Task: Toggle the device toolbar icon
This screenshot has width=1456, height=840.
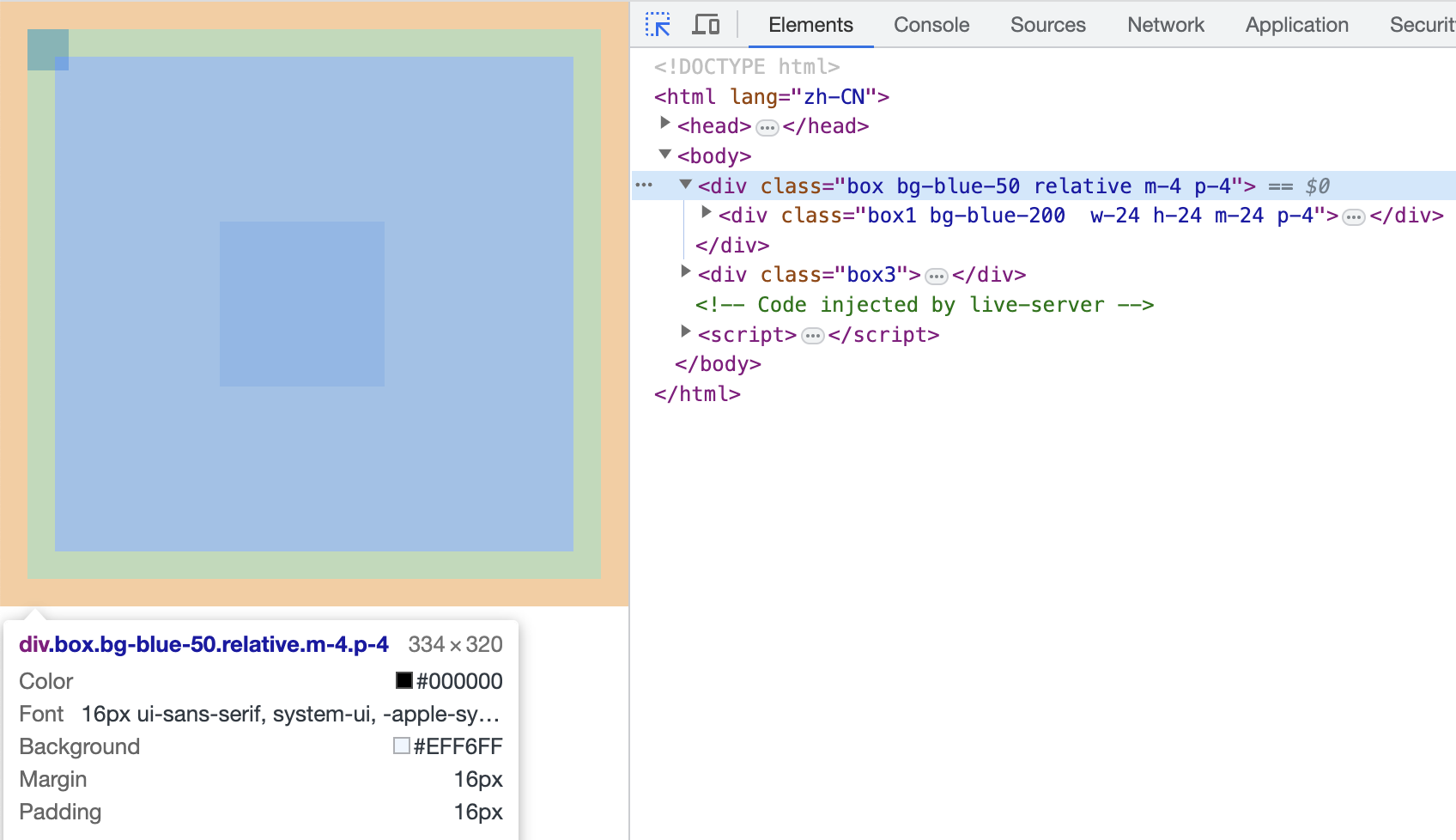Action: (x=706, y=25)
